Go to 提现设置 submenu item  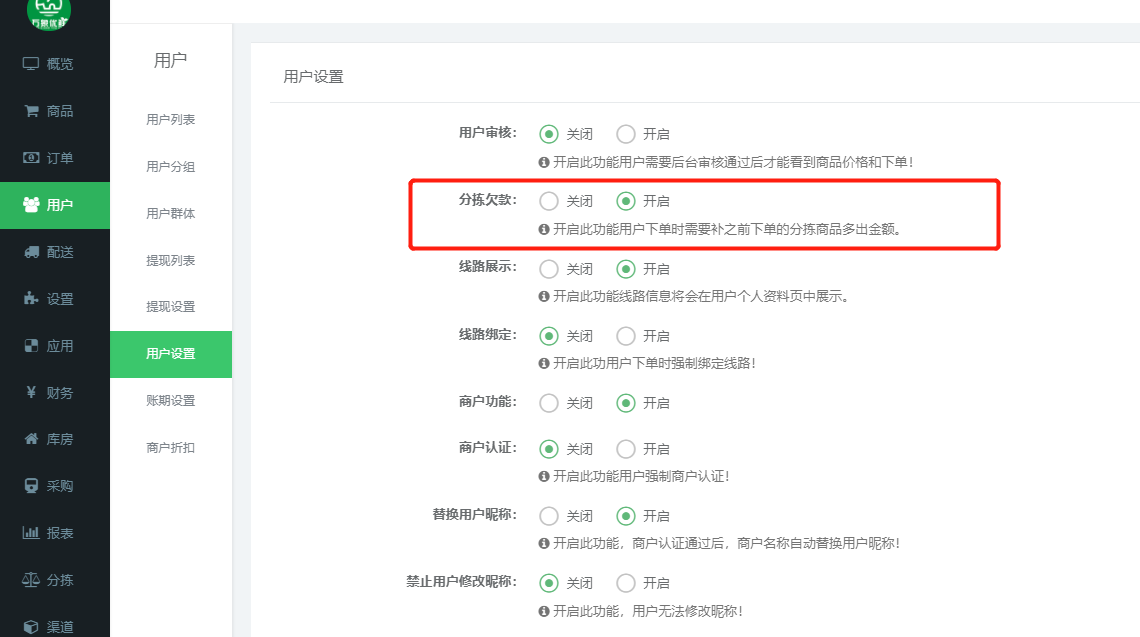point(171,307)
